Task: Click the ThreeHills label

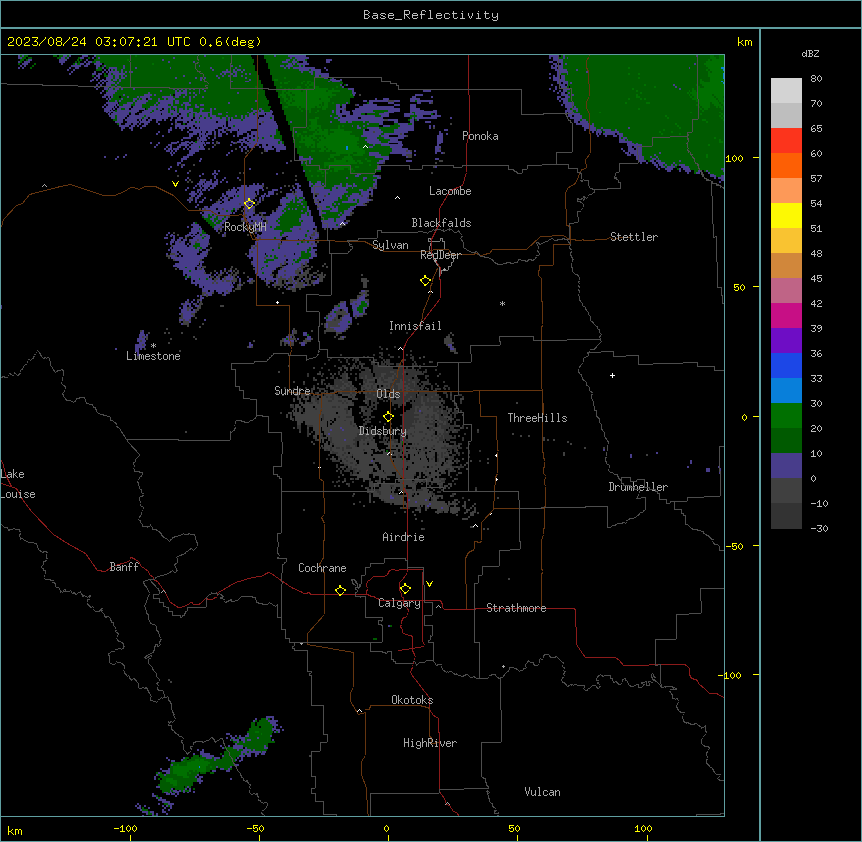Action: point(537,418)
